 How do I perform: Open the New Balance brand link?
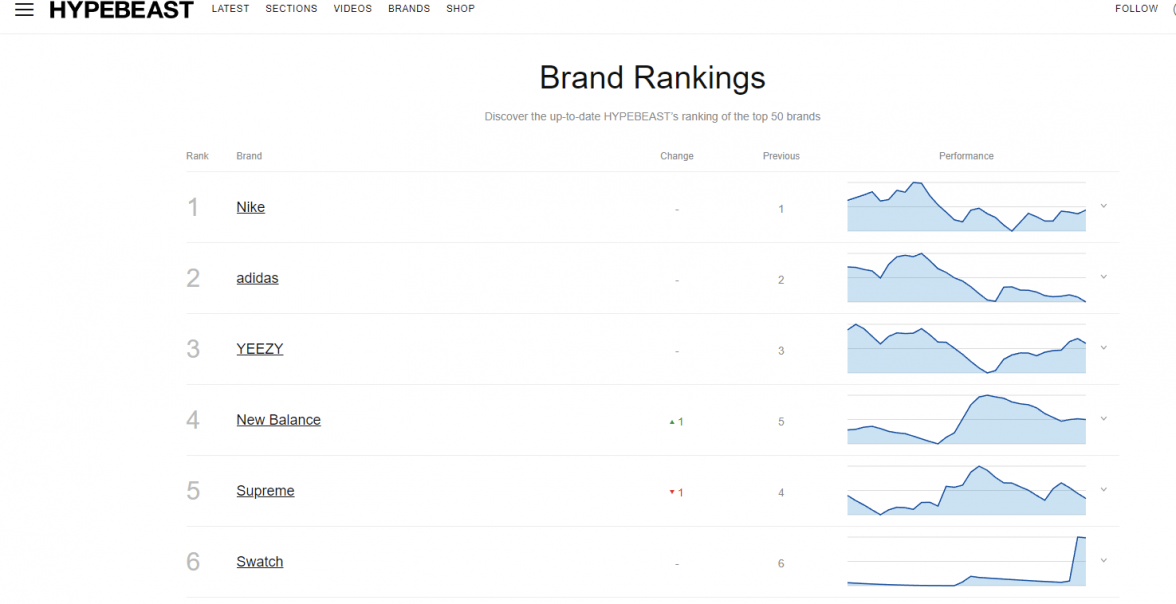tap(278, 420)
